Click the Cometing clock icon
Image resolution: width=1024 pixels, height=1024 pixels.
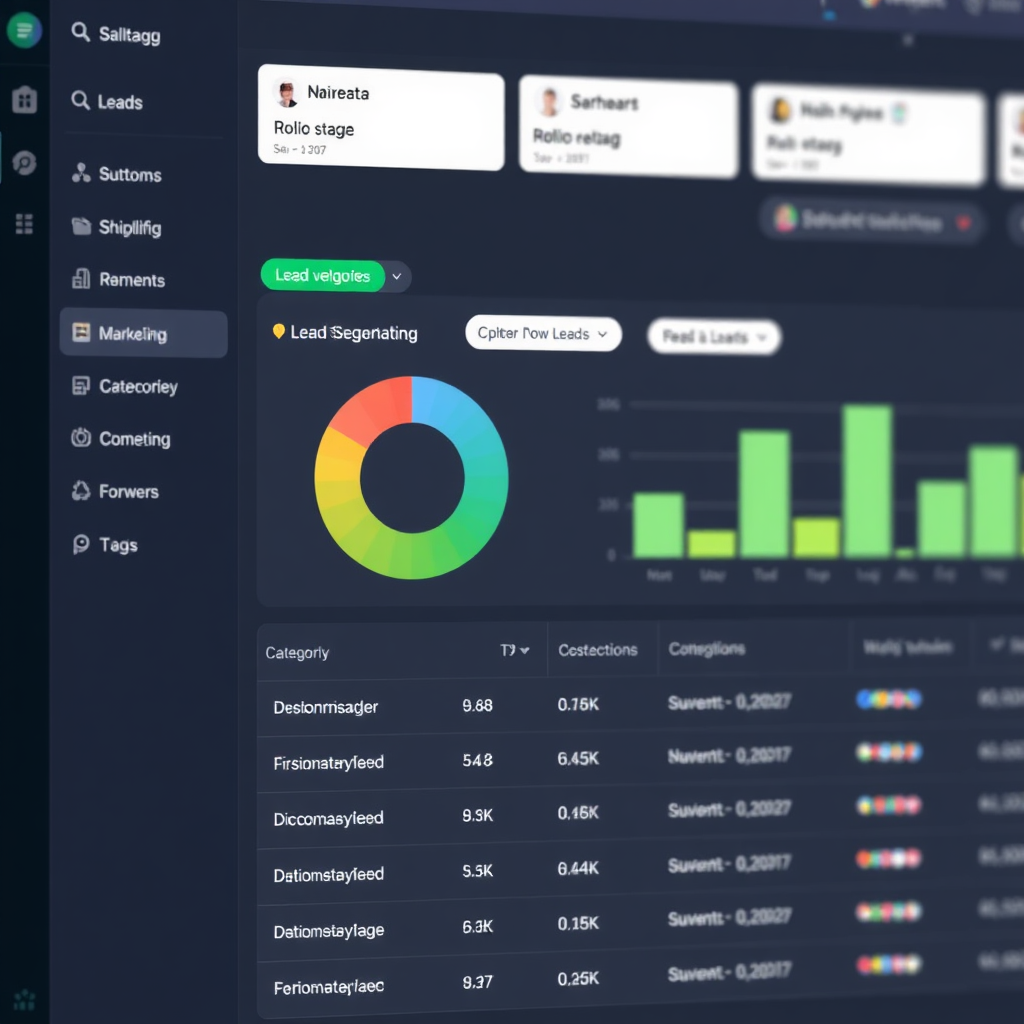(81, 438)
